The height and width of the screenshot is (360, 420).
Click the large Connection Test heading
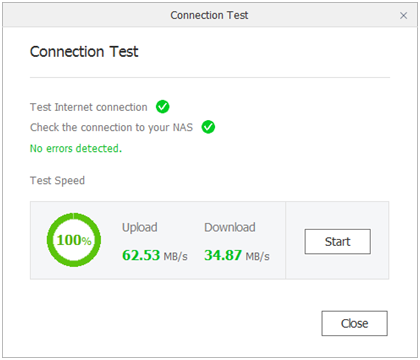pyautogui.click(x=84, y=52)
